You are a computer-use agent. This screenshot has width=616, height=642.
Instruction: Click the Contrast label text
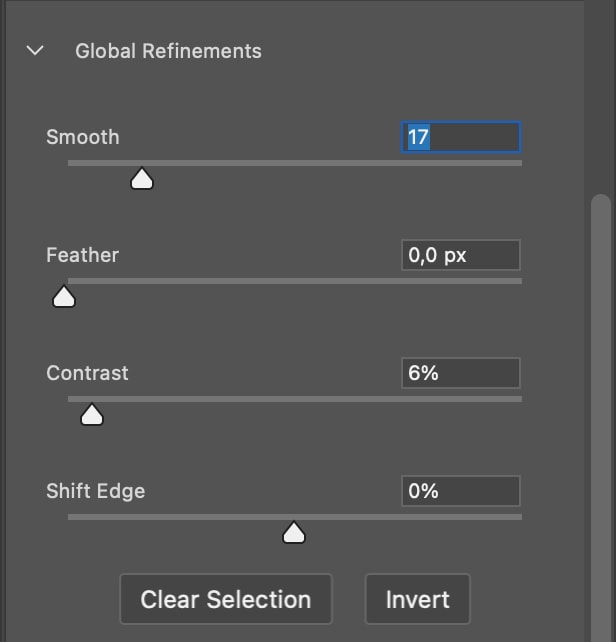point(88,373)
